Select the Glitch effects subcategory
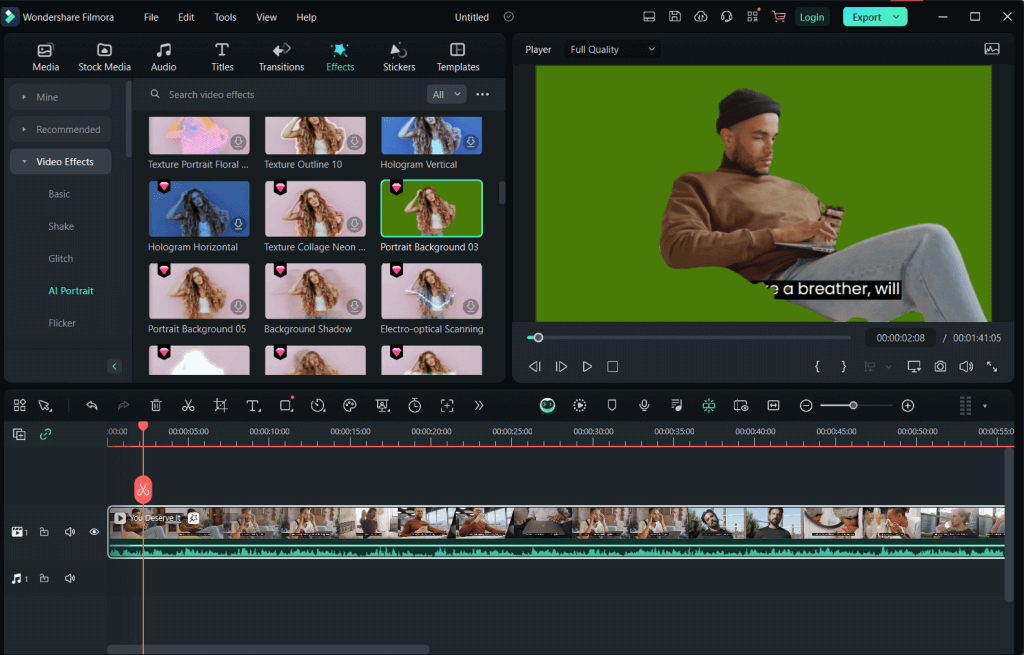This screenshot has width=1024, height=655. pos(61,259)
